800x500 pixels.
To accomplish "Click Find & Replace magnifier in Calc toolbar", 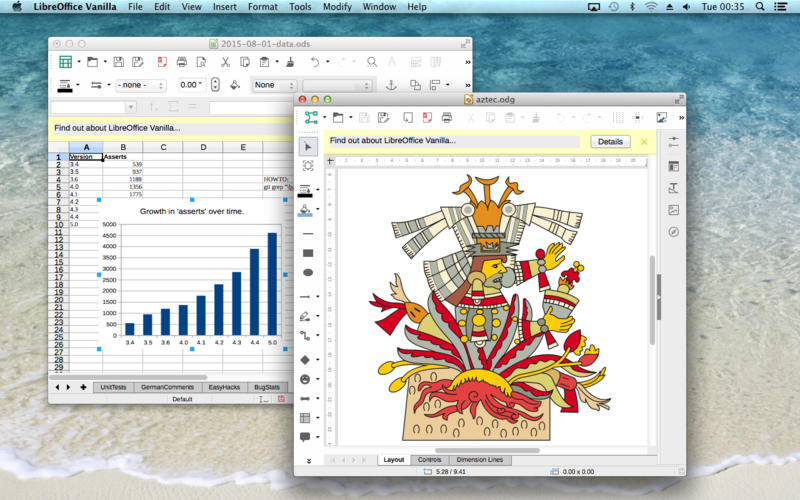I will pyautogui.click(x=372, y=62).
